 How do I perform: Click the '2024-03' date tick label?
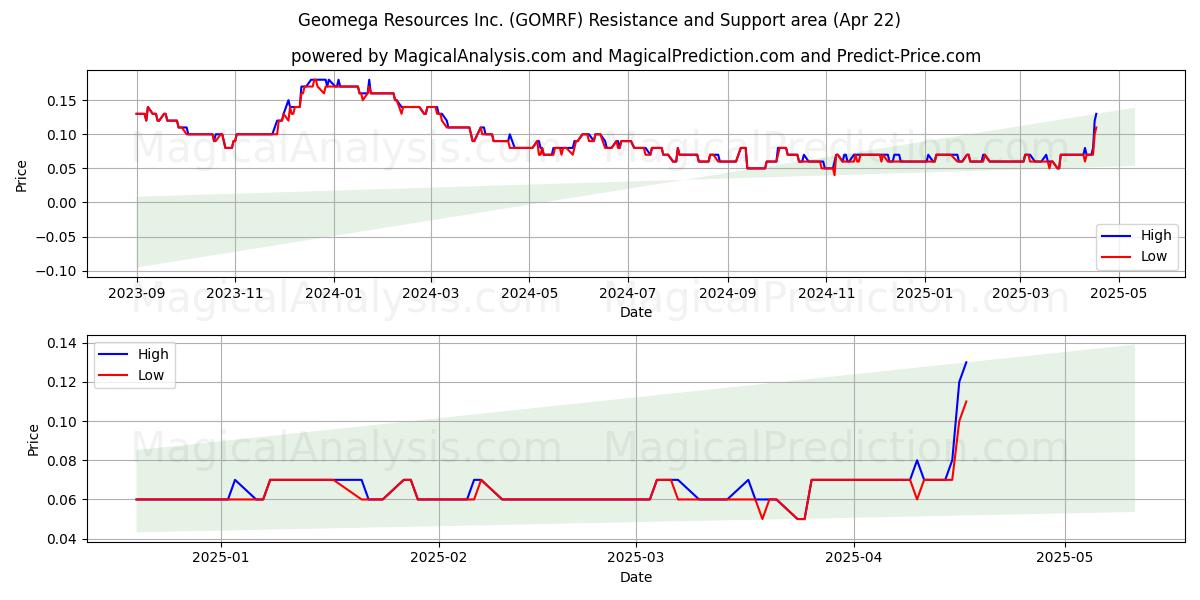431,292
